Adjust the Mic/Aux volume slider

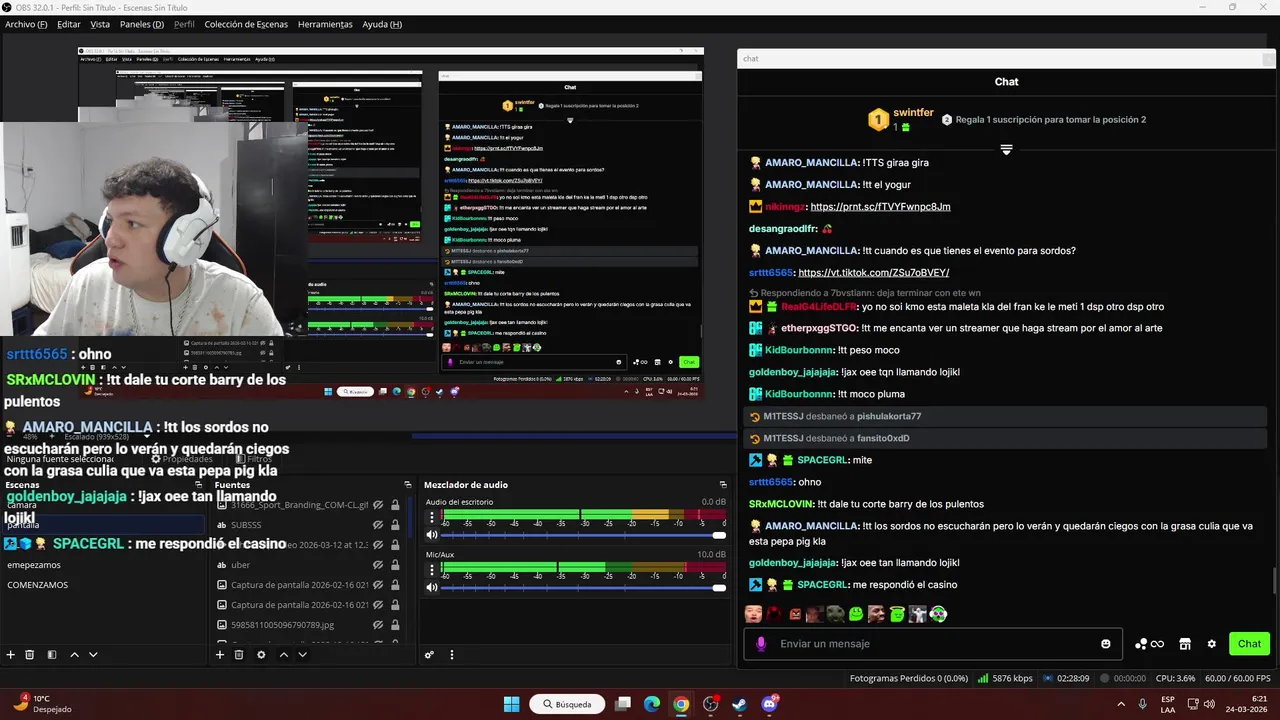(582, 587)
